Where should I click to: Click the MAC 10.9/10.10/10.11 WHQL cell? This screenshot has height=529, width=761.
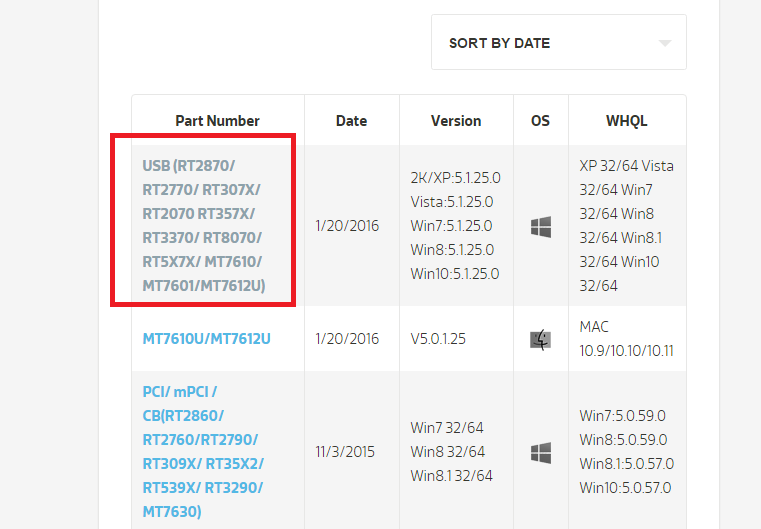point(626,339)
